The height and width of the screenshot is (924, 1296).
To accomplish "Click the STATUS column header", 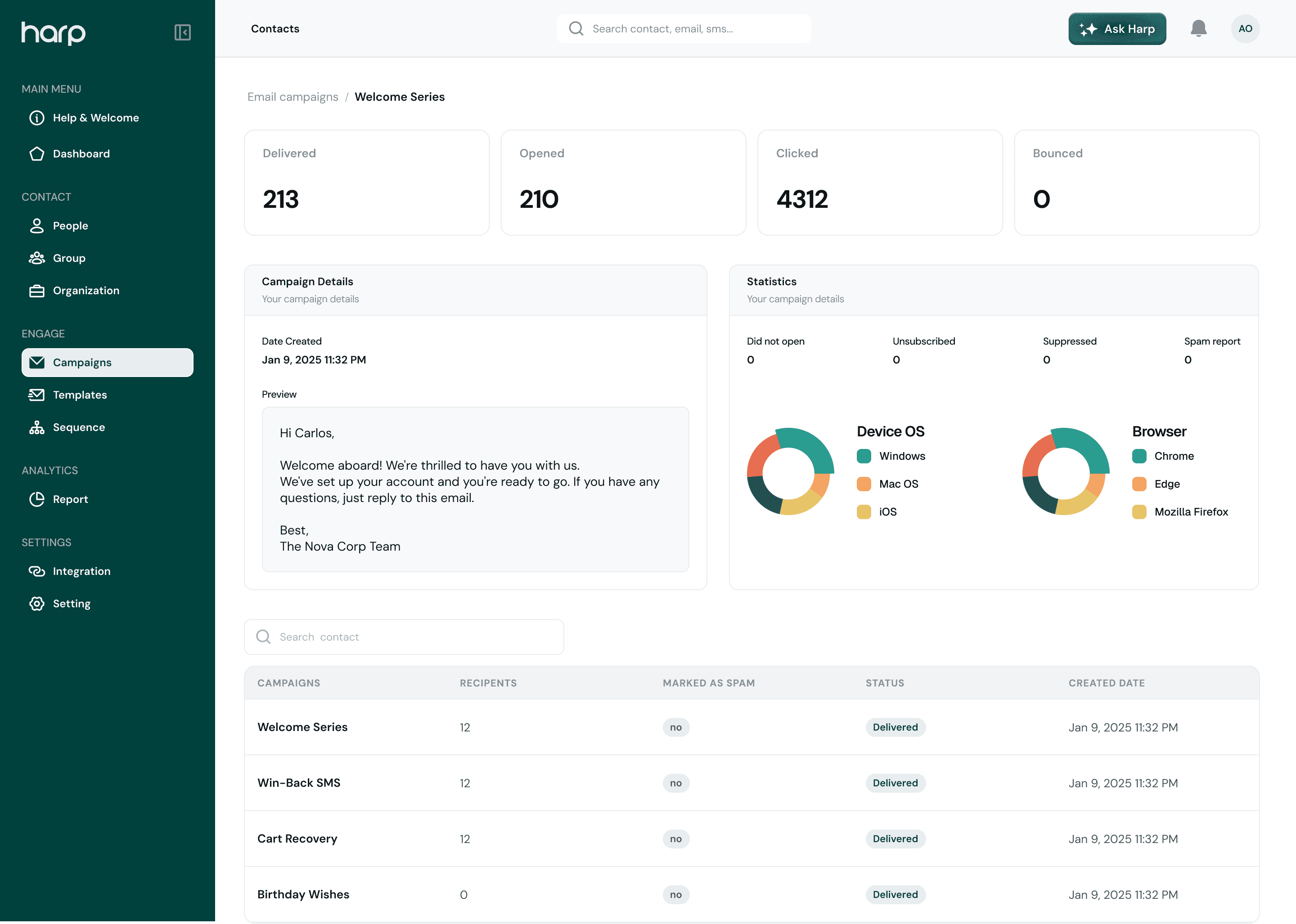I will coord(885,683).
